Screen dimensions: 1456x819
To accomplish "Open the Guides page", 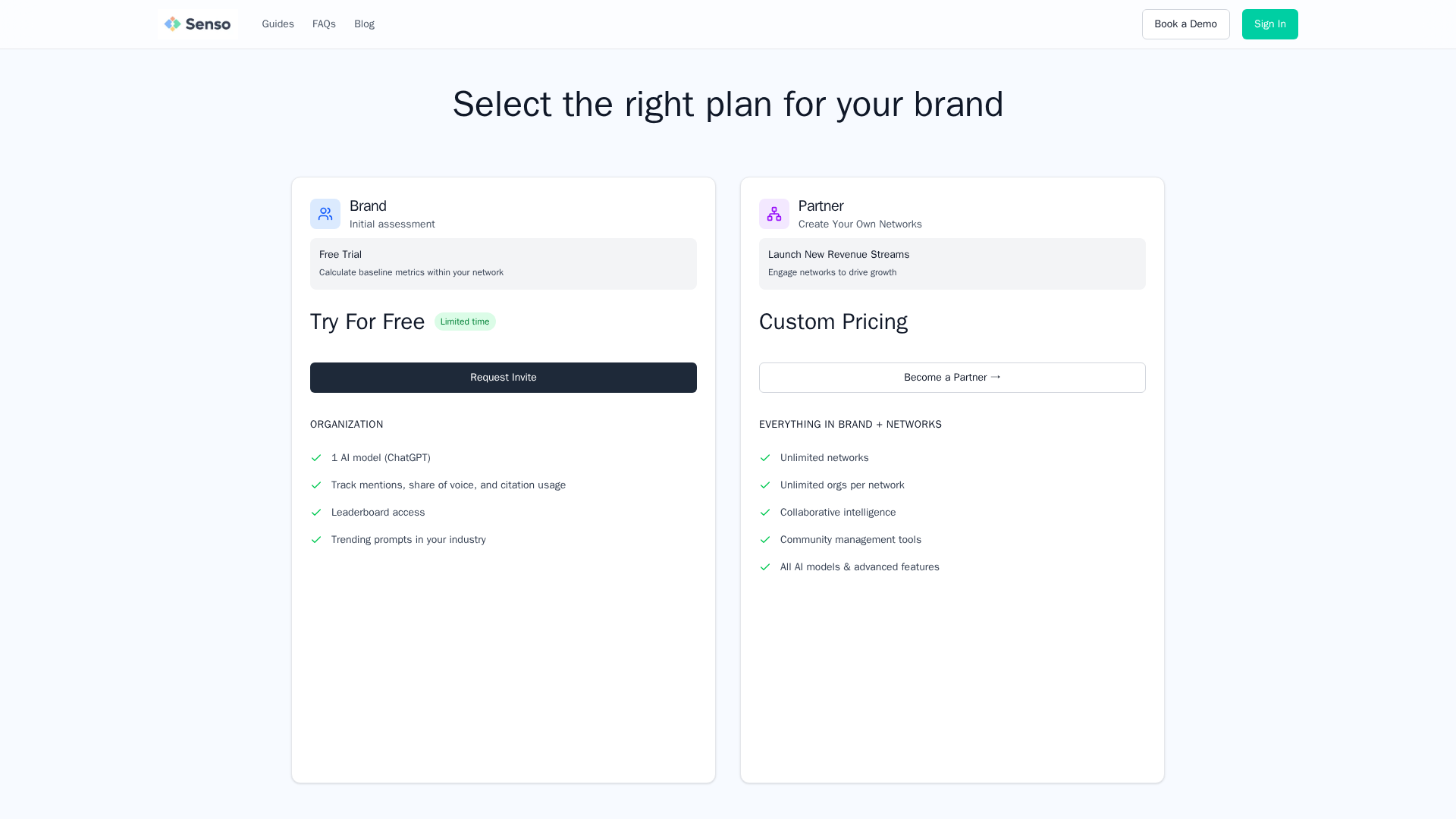I will point(278,24).
